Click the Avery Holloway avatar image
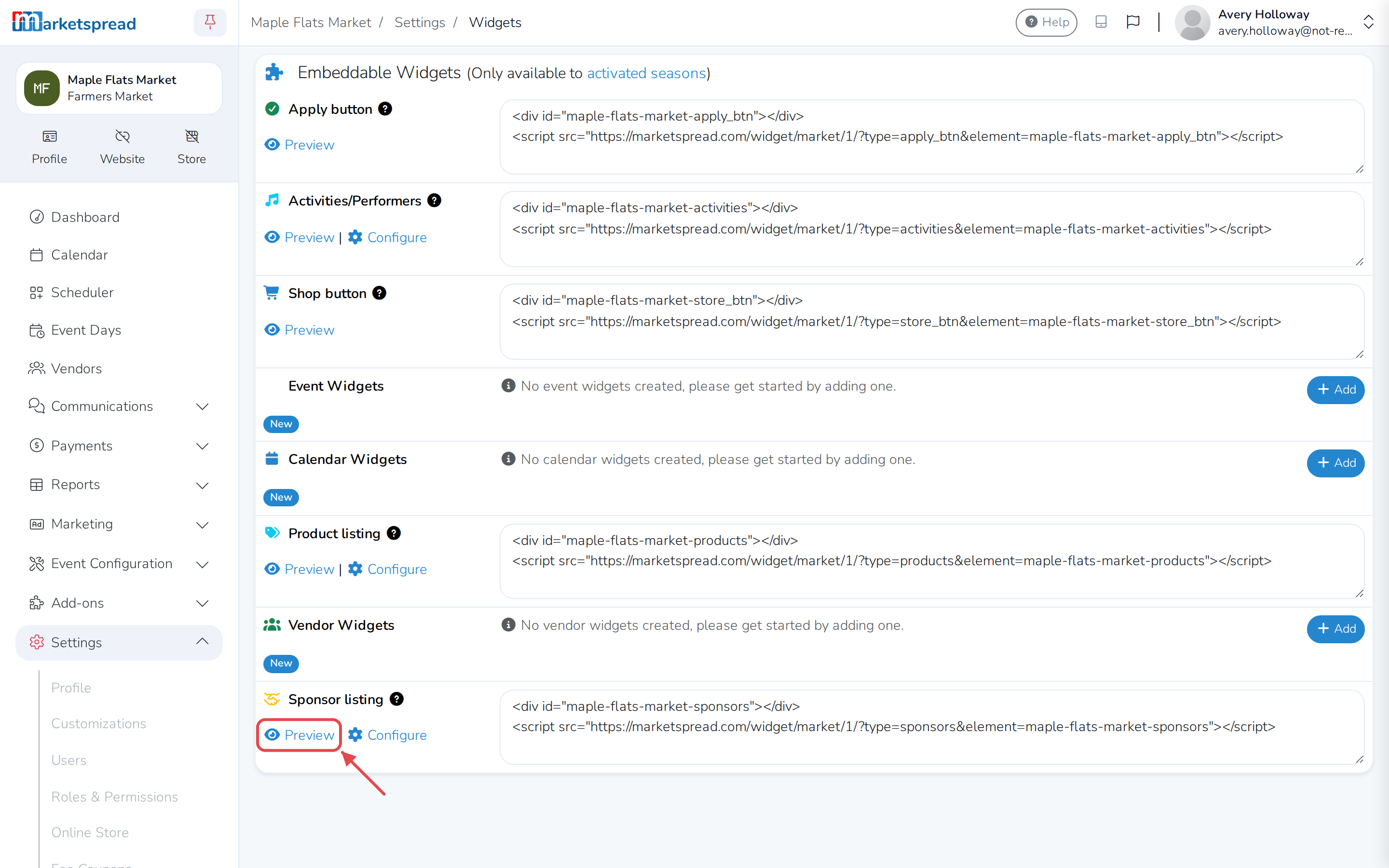 coord(1192,22)
